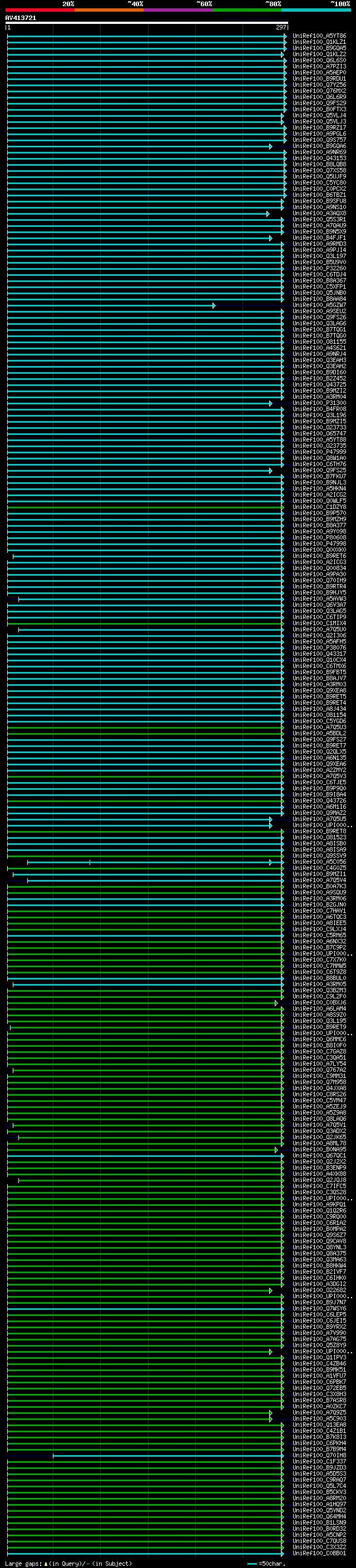The height and width of the screenshot is (1568, 356).
Task: Select UniRef100_Q9FS29 label
Action: coord(319,103)
